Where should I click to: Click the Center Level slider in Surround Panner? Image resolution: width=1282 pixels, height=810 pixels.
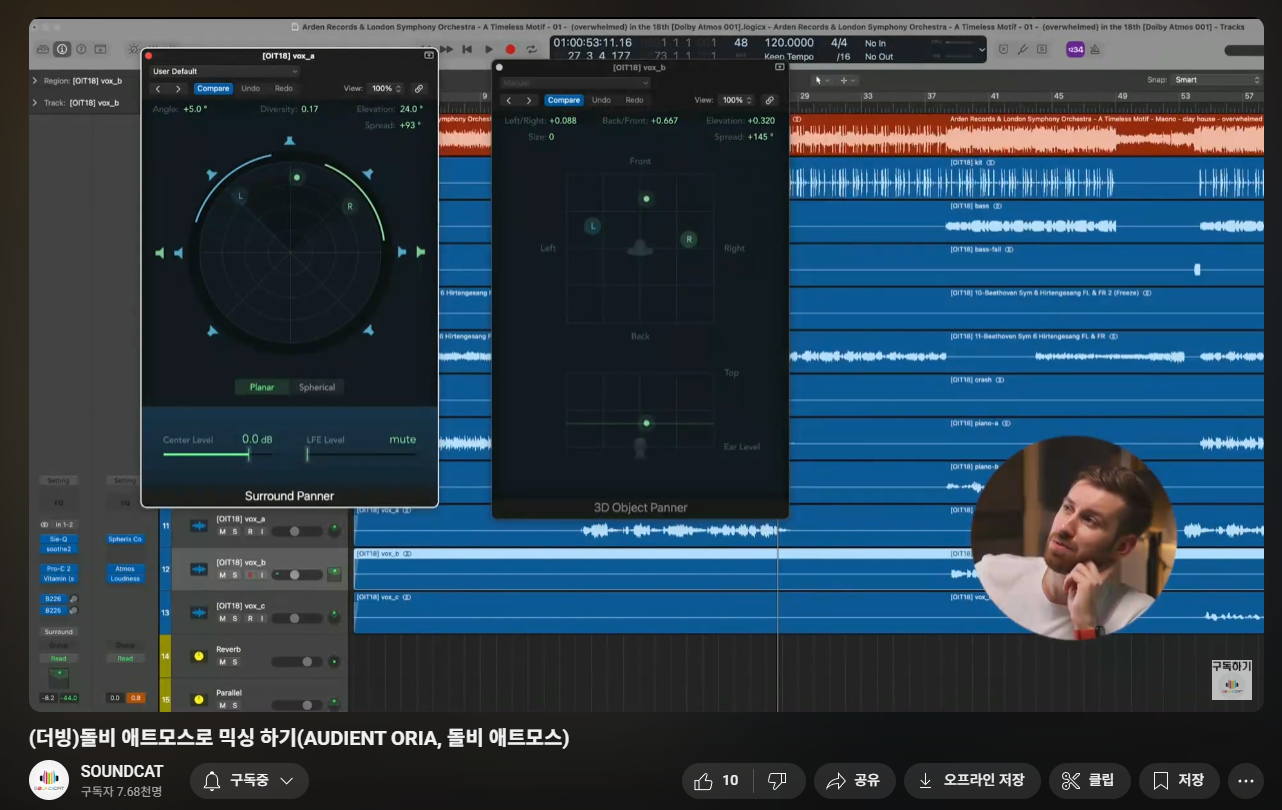218,454
